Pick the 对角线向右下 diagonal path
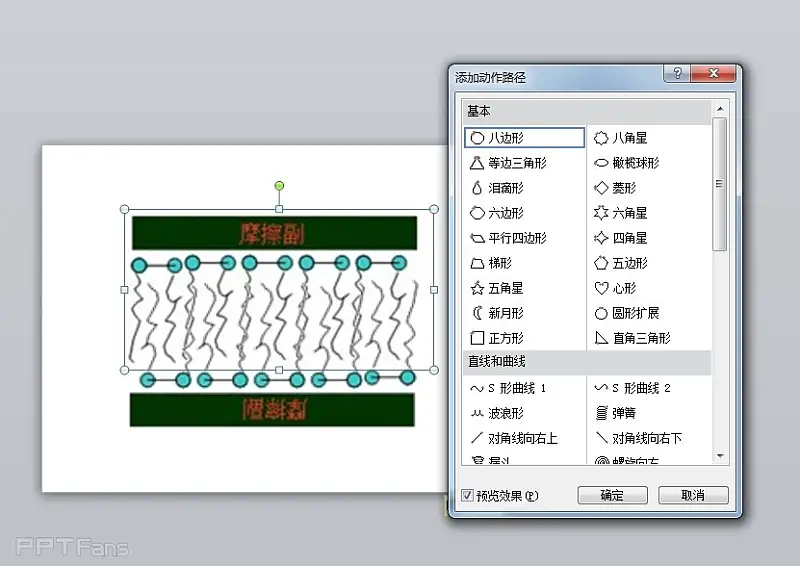800x566 pixels. [647, 438]
